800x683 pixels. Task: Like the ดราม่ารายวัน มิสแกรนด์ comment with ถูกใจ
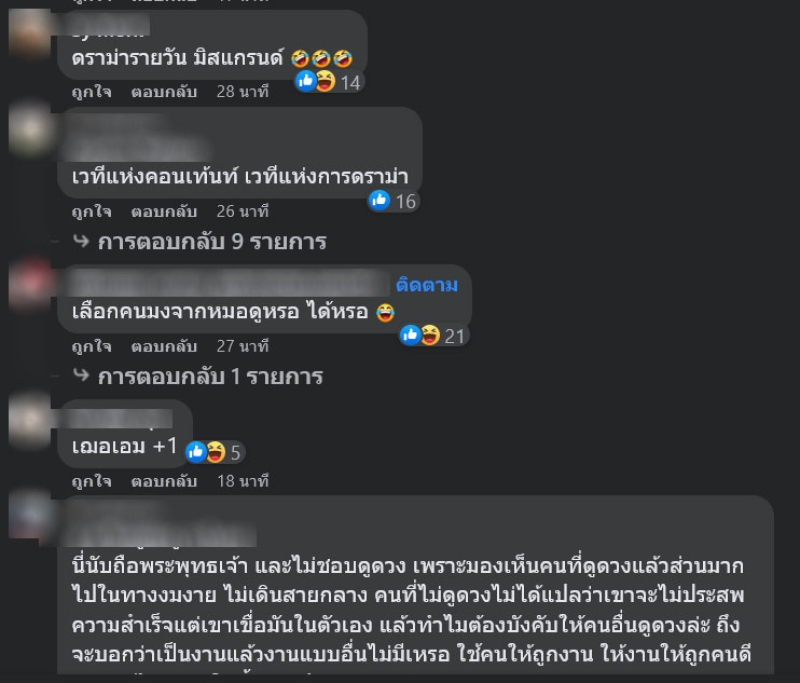(x=91, y=92)
